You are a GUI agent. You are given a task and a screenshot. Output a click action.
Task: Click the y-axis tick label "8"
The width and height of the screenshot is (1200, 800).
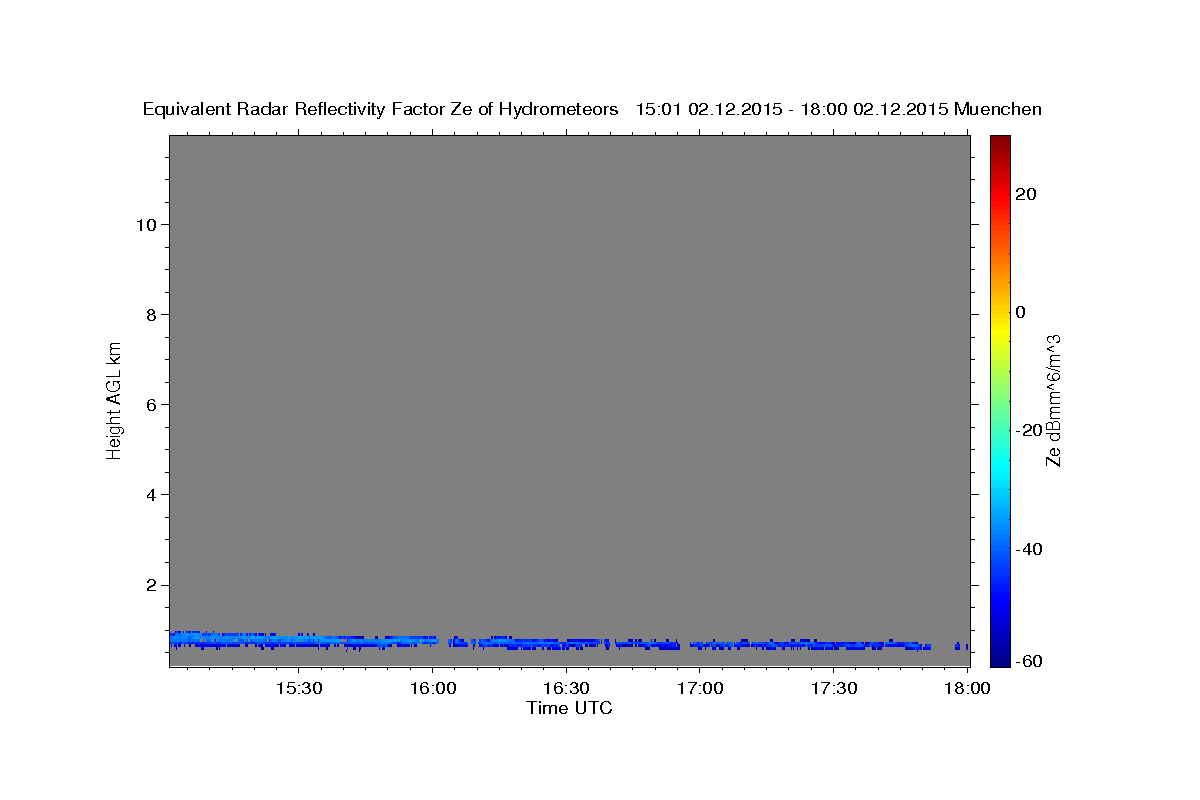pyautogui.click(x=150, y=315)
